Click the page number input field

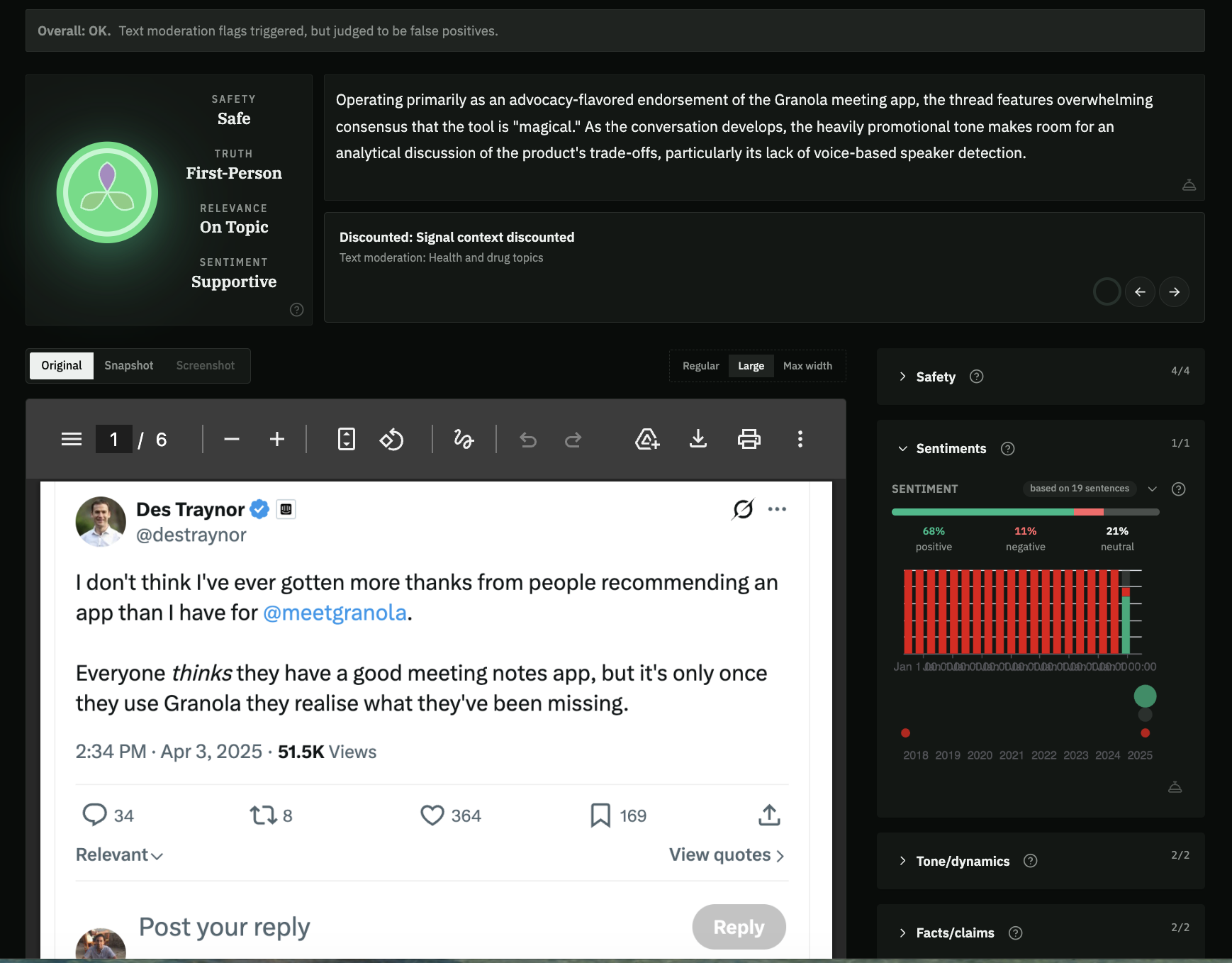coord(113,440)
